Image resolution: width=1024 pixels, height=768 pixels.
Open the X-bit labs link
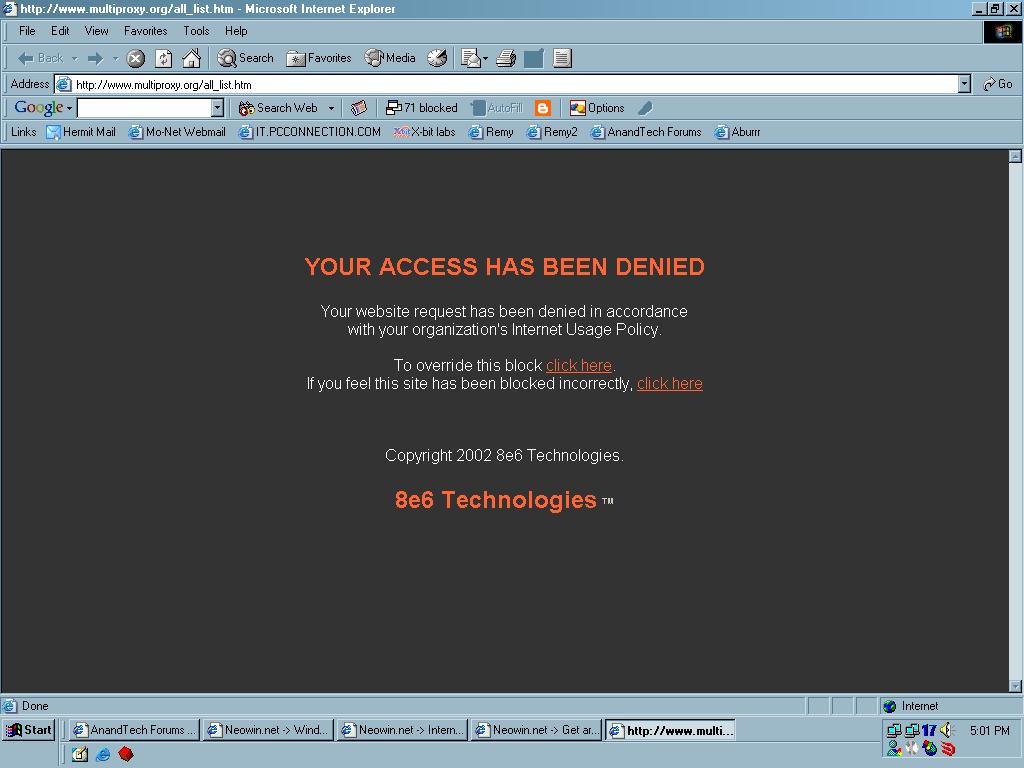click(x=424, y=132)
